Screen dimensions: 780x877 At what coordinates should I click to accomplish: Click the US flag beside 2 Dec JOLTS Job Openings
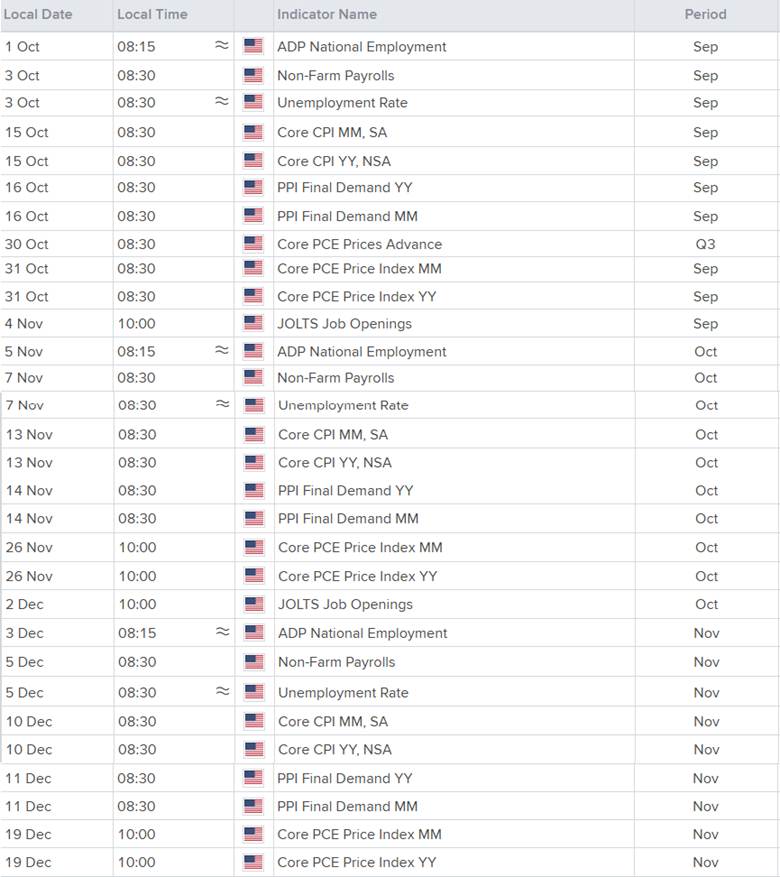tap(253, 604)
